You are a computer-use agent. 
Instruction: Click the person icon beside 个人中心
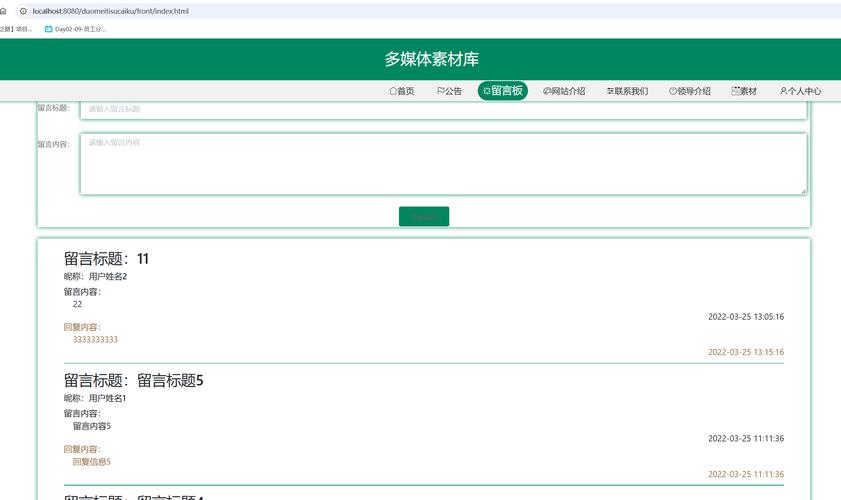[783, 91]
